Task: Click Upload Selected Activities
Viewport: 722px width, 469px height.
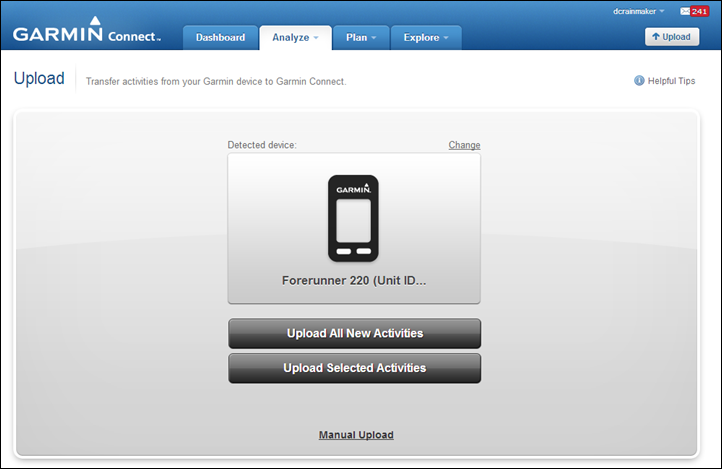Action: coord(354,368)
